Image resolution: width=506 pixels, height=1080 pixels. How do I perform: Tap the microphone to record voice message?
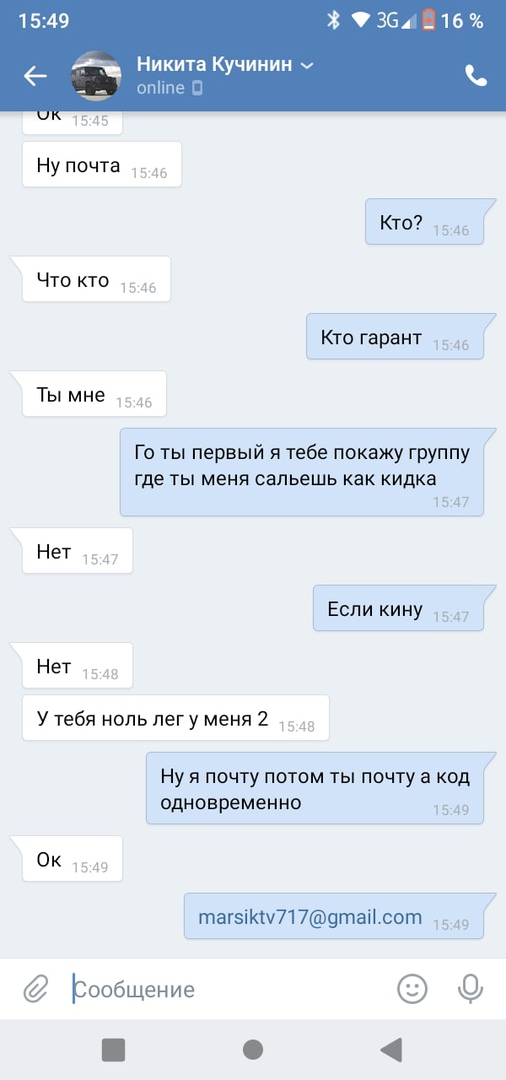(x=470, y=989)
